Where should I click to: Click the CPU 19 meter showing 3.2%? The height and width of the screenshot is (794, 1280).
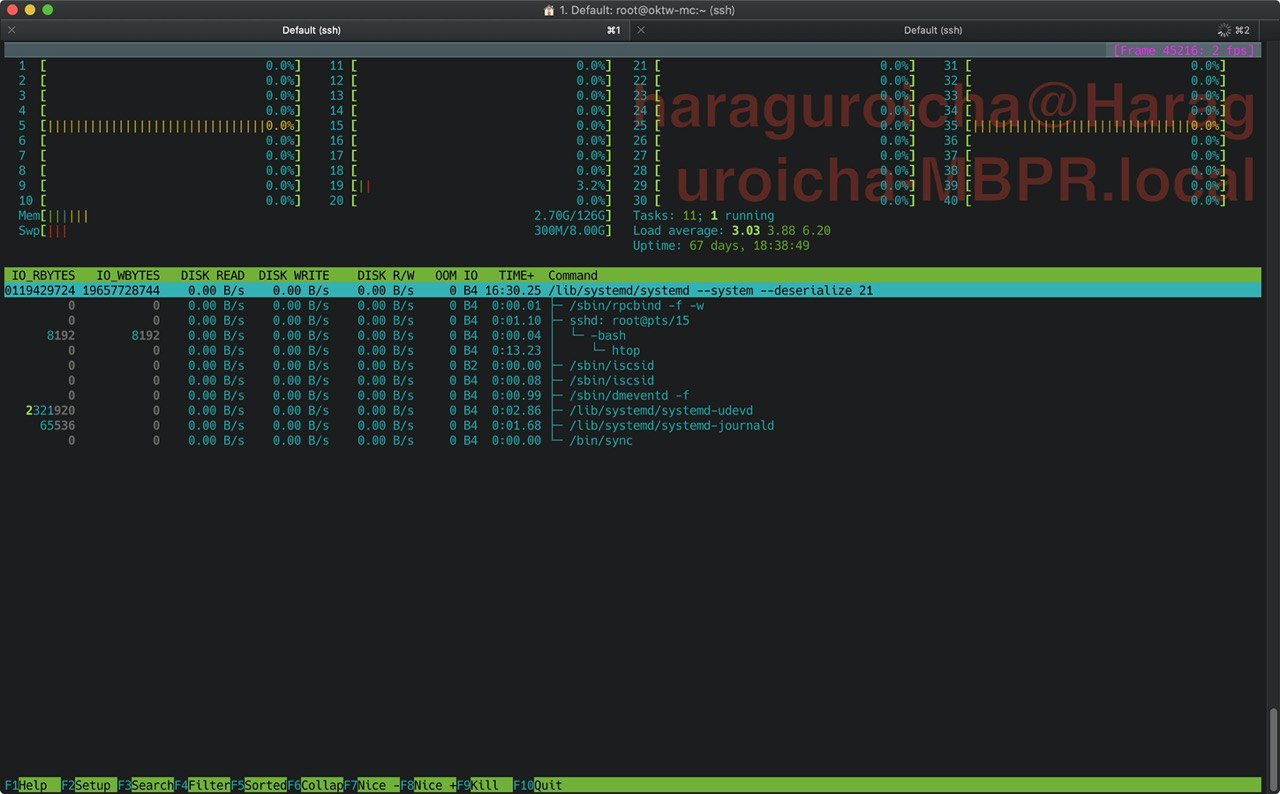pos(470,185)
